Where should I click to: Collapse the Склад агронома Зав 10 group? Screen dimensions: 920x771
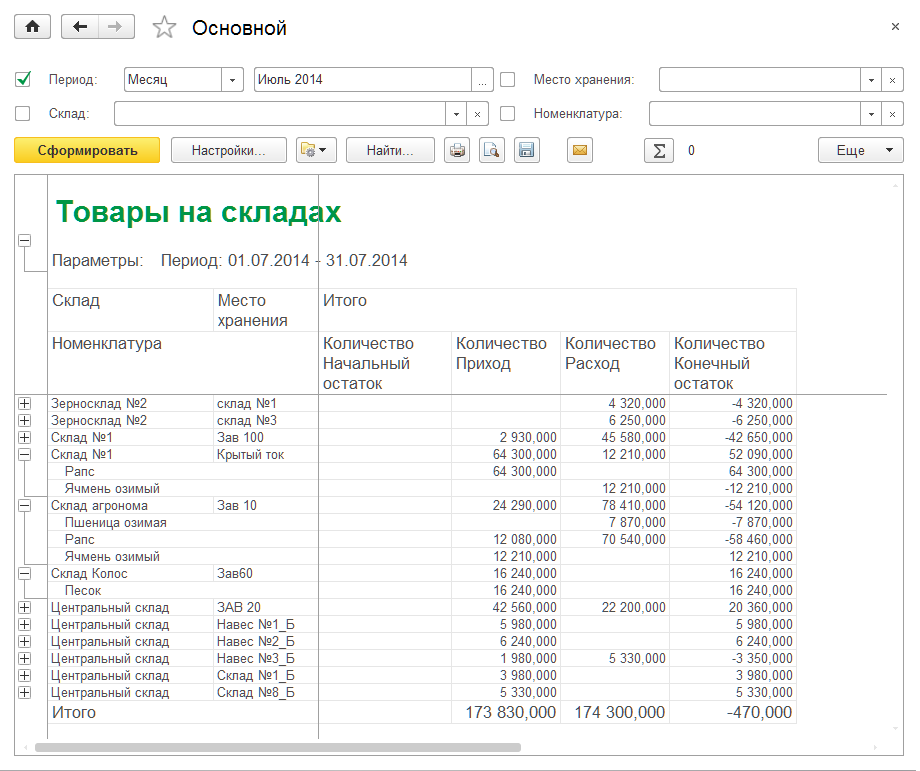click(x=25, y=506)
